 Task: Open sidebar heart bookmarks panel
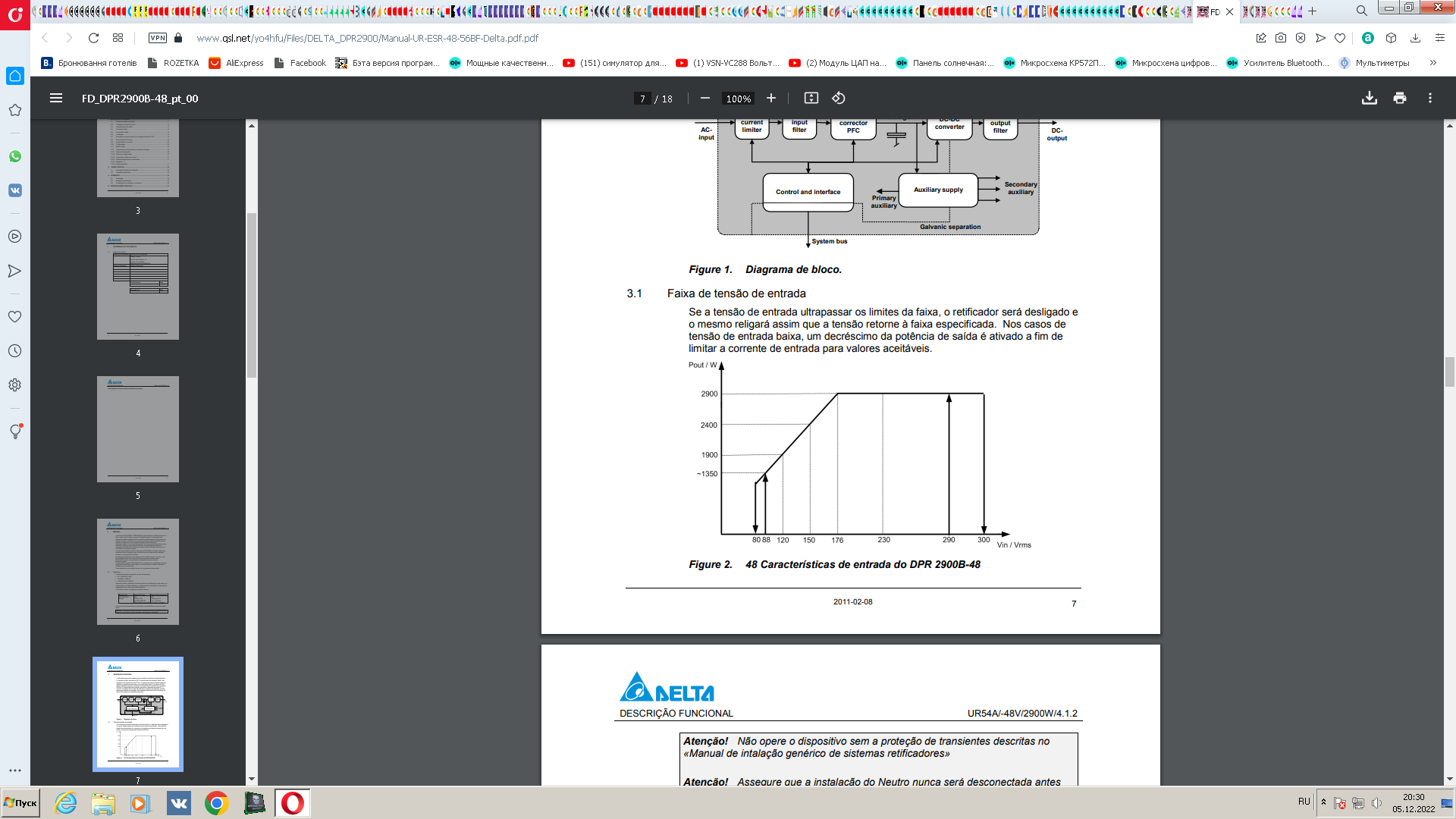15,317
